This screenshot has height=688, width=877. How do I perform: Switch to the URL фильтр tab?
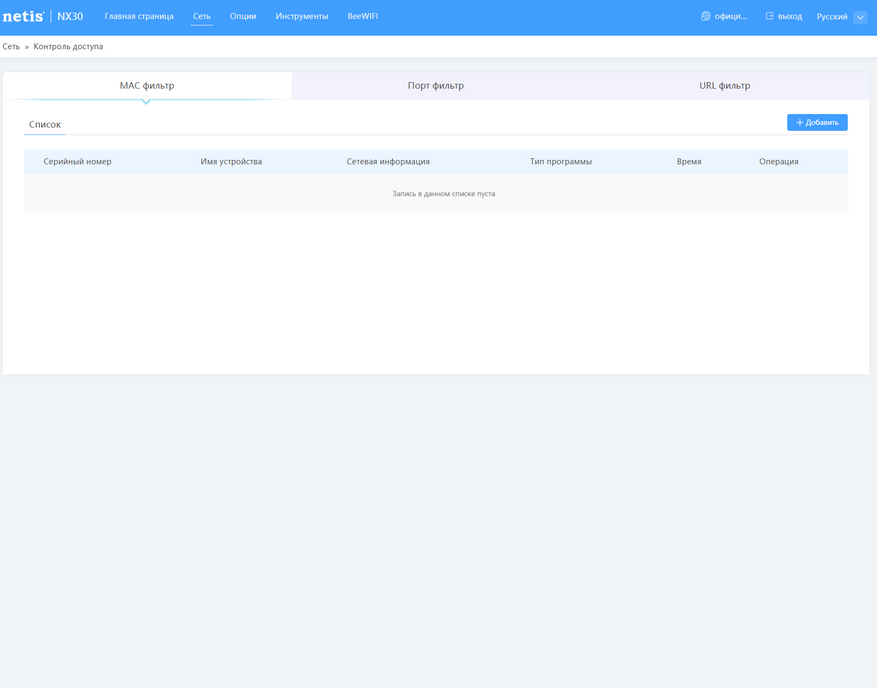(724, 86)
